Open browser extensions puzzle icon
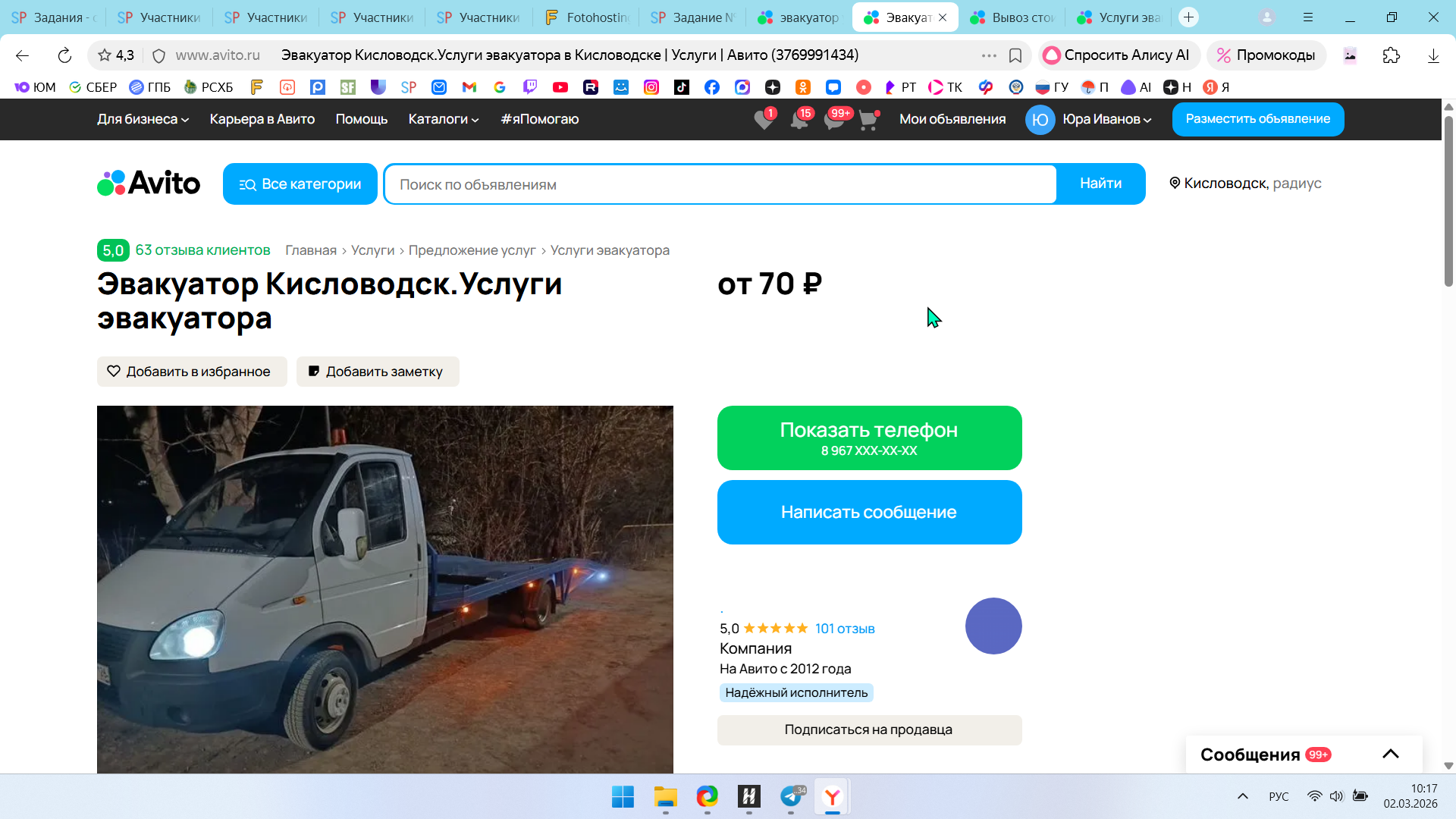 (1391, 55)
